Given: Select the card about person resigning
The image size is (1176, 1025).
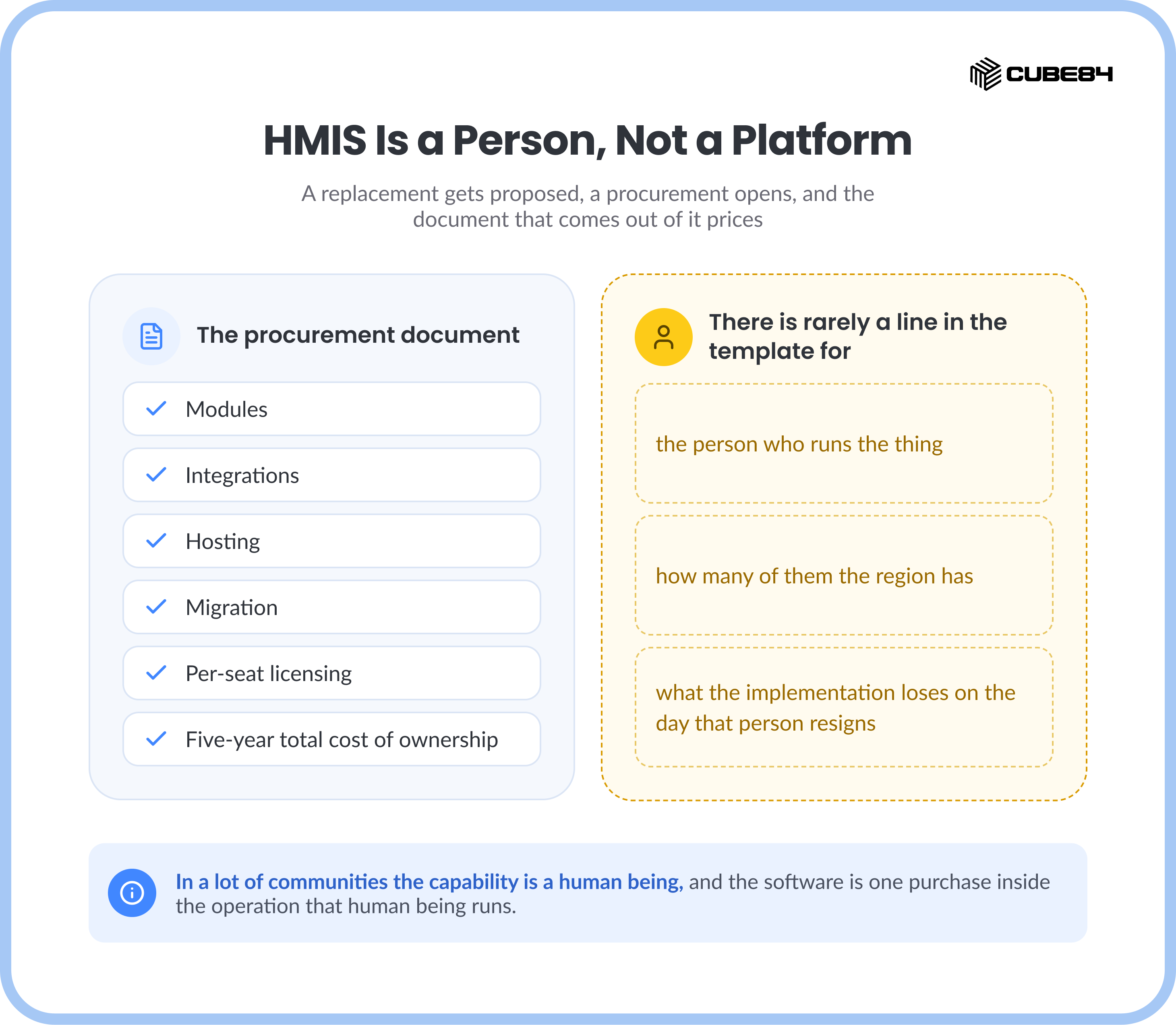Looking at the screenshot, I should pos(844,707).
